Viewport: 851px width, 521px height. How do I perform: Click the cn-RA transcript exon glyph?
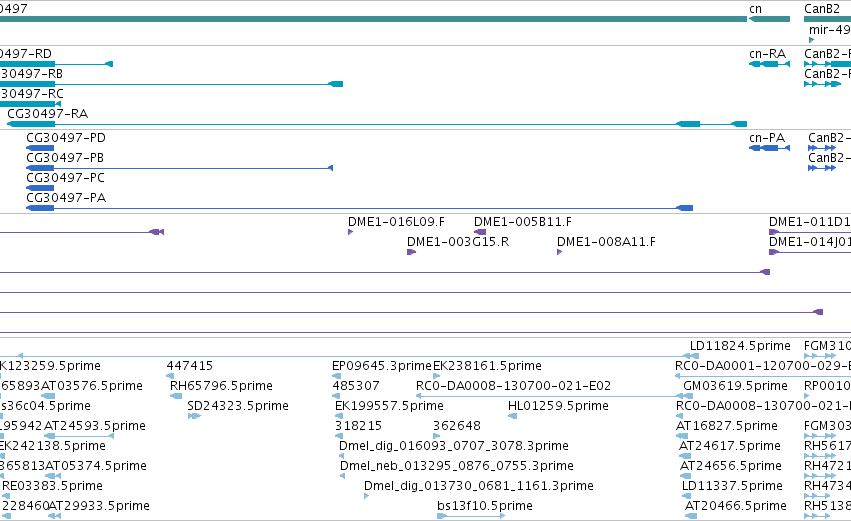(769, 64)
